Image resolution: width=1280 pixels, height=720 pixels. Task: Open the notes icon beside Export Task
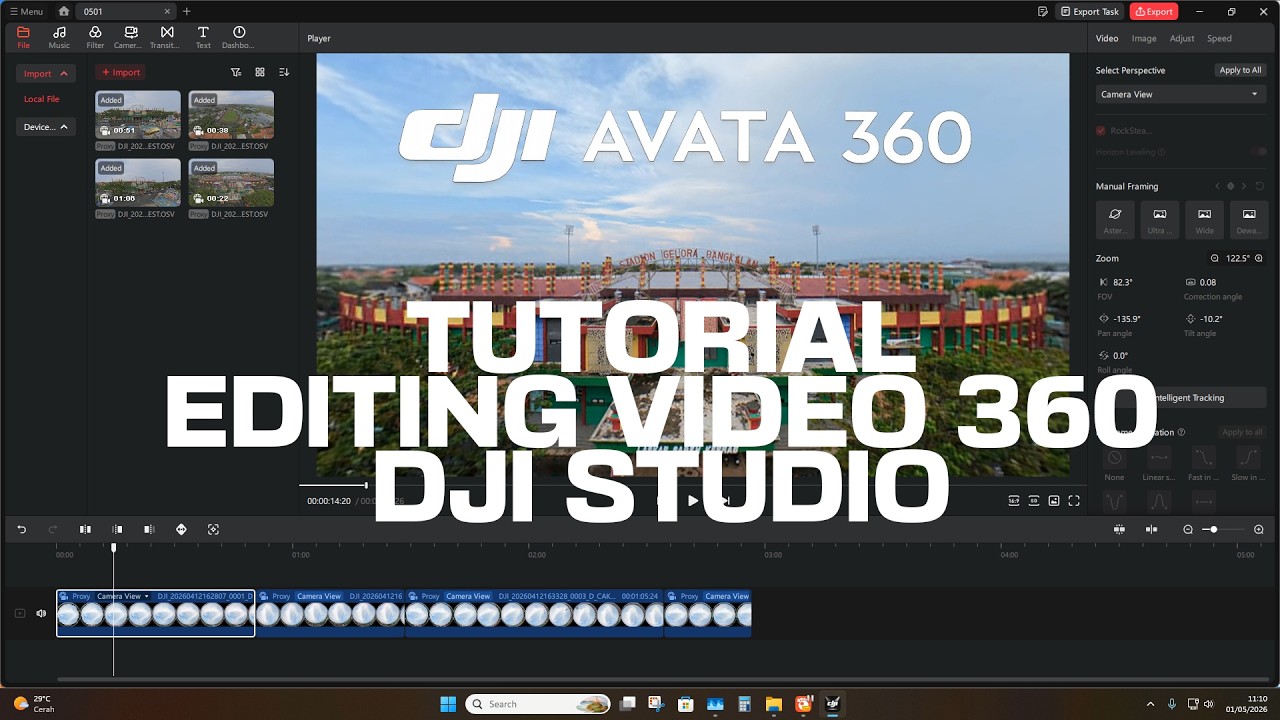pos(1043,11)
